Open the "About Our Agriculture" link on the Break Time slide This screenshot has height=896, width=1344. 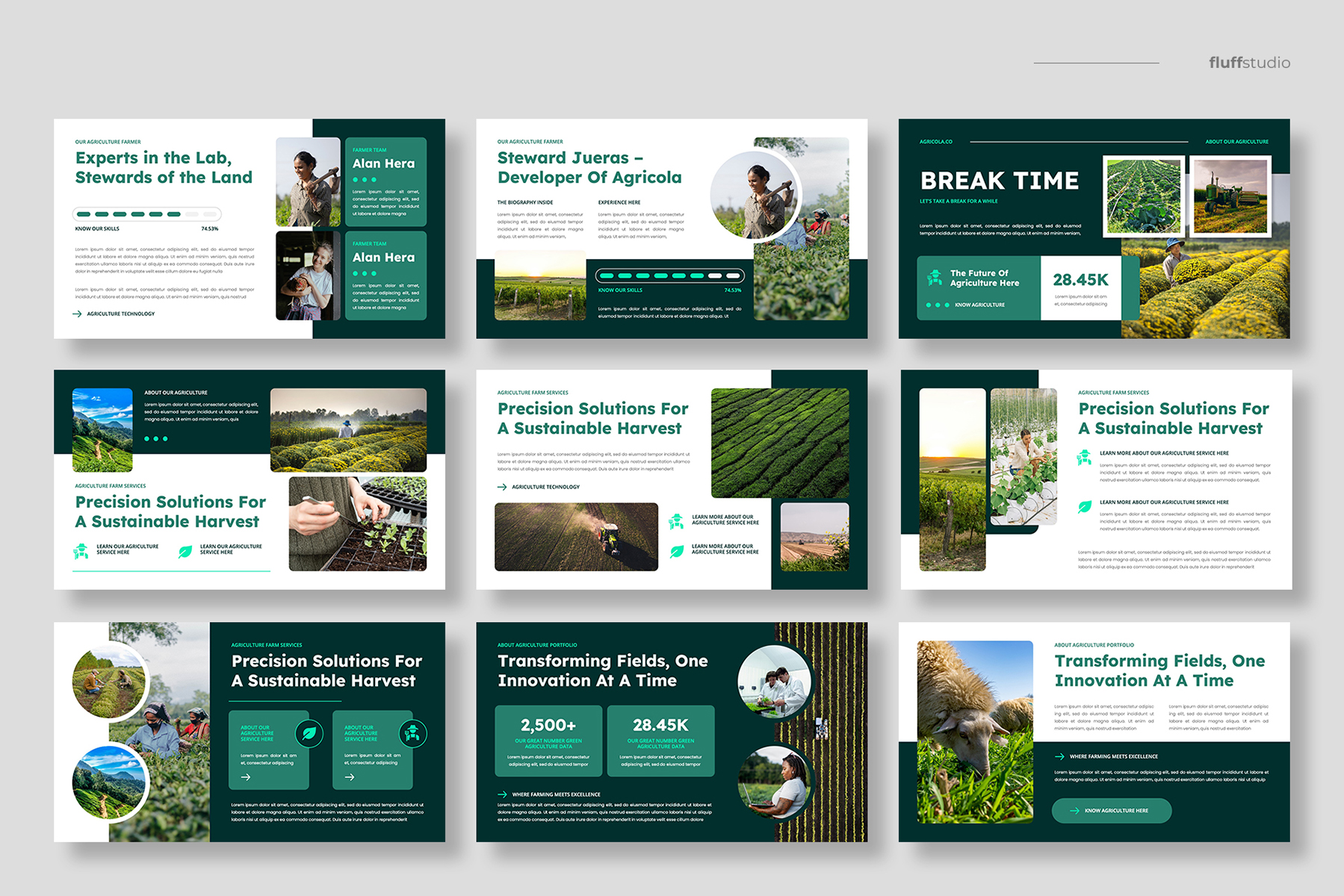tap(1236, 141)
